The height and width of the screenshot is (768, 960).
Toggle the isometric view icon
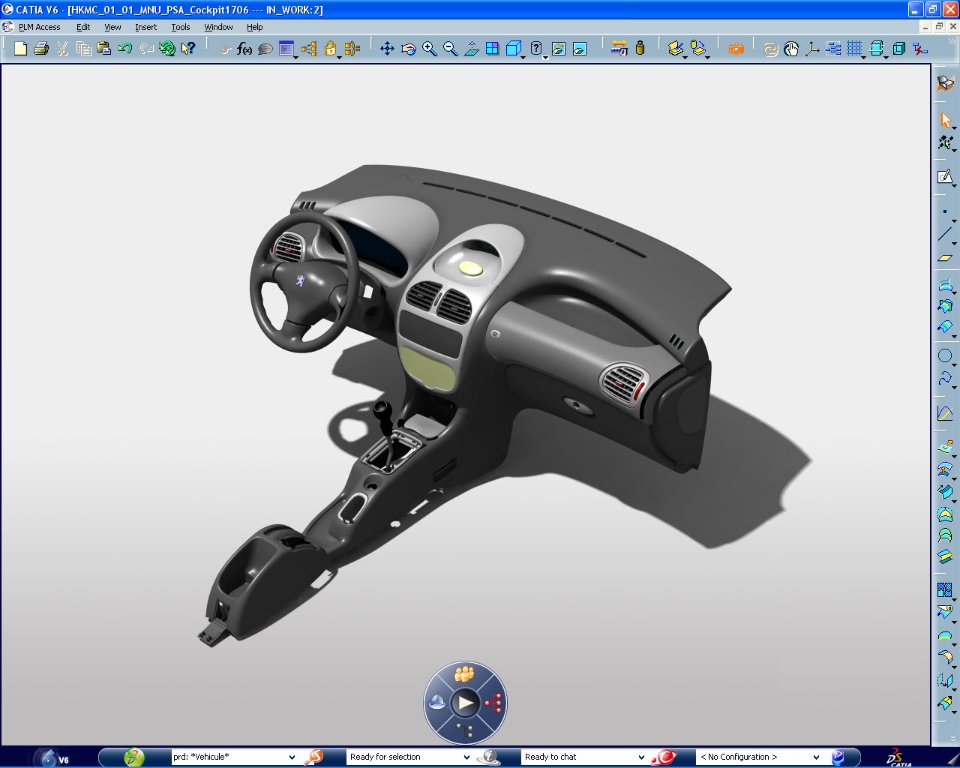click(513, 47)
